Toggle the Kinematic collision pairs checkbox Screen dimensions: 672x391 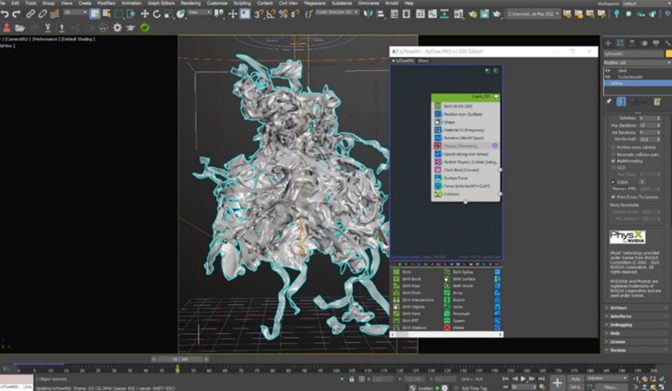click(x=613, y=154)
